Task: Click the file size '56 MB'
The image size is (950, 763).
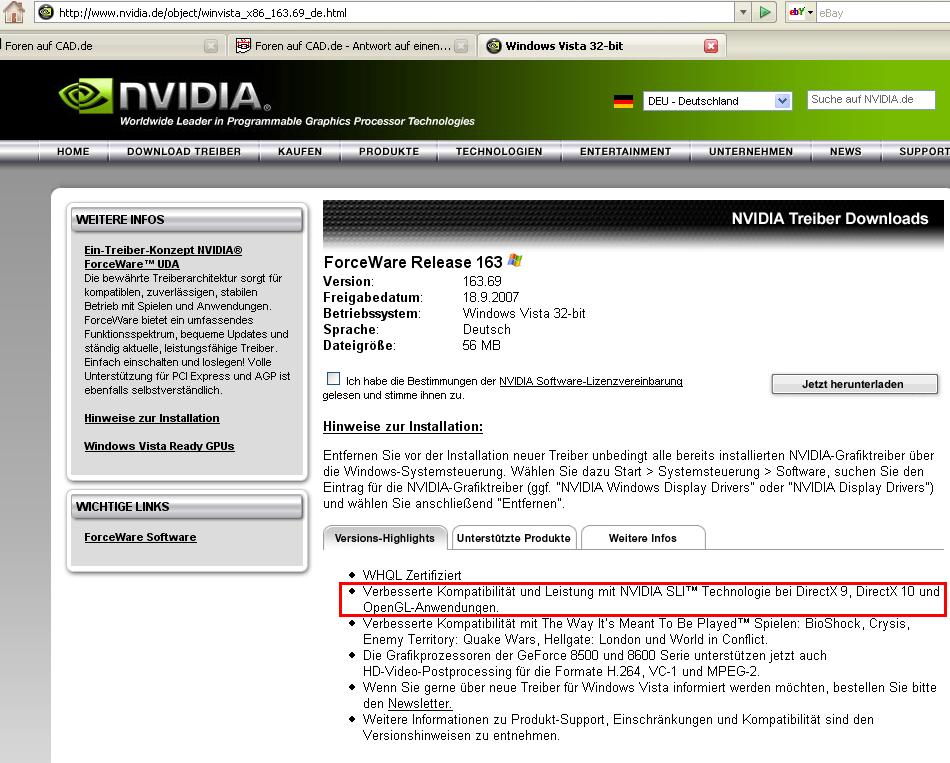Action: click(x=482, y=345)
